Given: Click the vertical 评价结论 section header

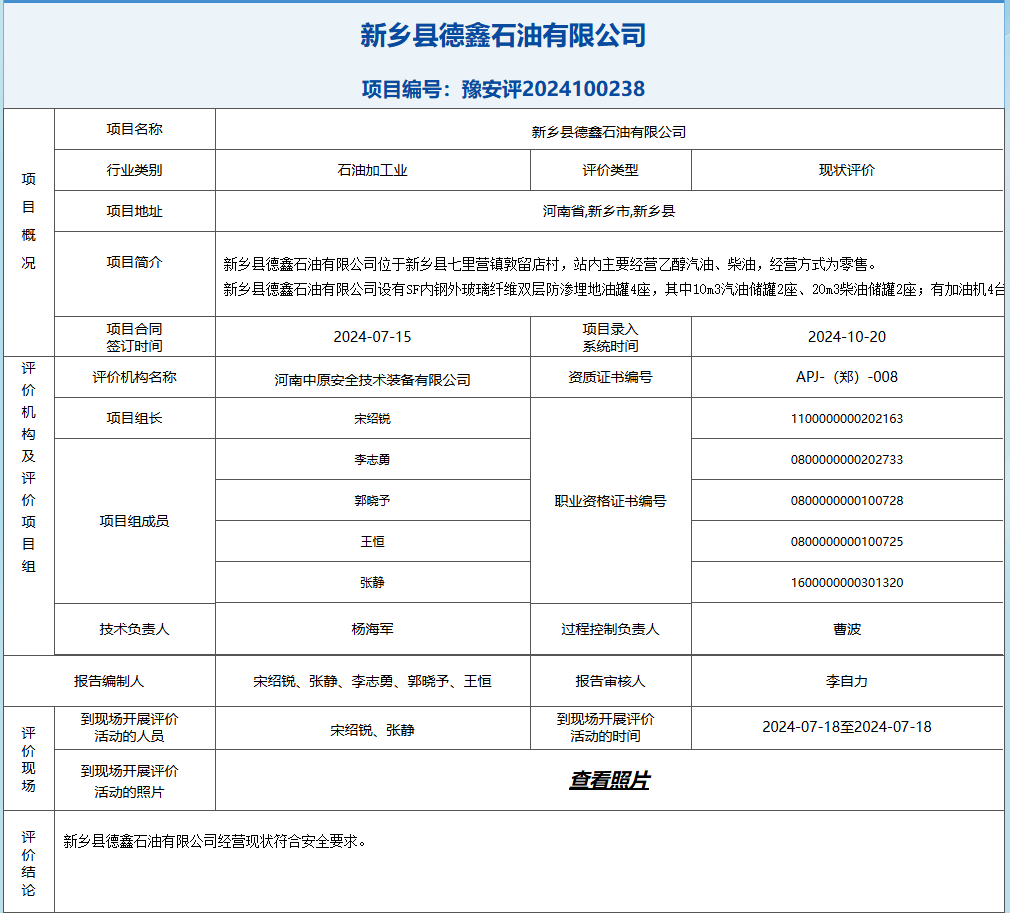Looking at the screenshot, I should pyautogui.click(x=28, y=863).
